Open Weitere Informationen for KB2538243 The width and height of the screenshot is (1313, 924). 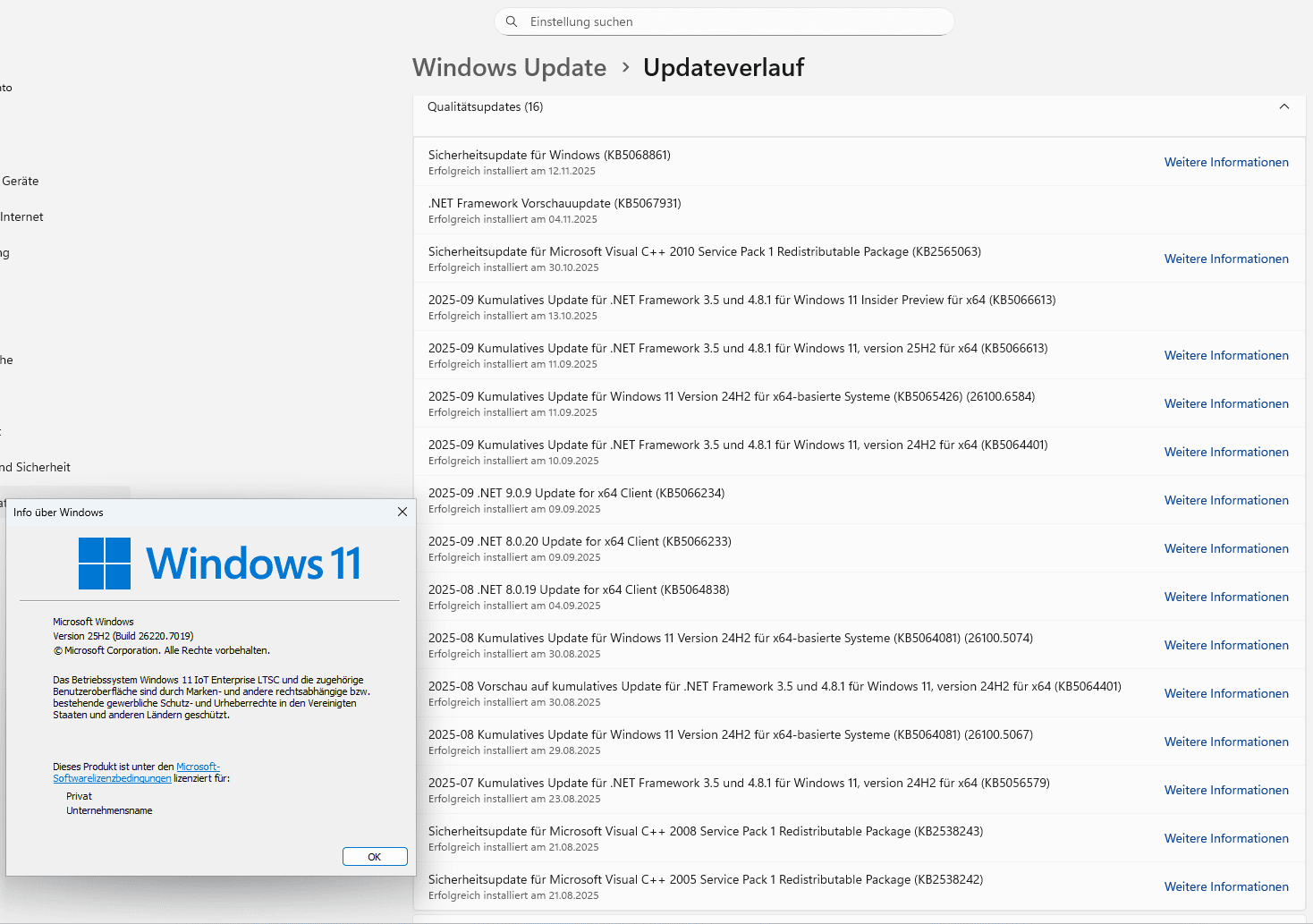click(1226, 838)
